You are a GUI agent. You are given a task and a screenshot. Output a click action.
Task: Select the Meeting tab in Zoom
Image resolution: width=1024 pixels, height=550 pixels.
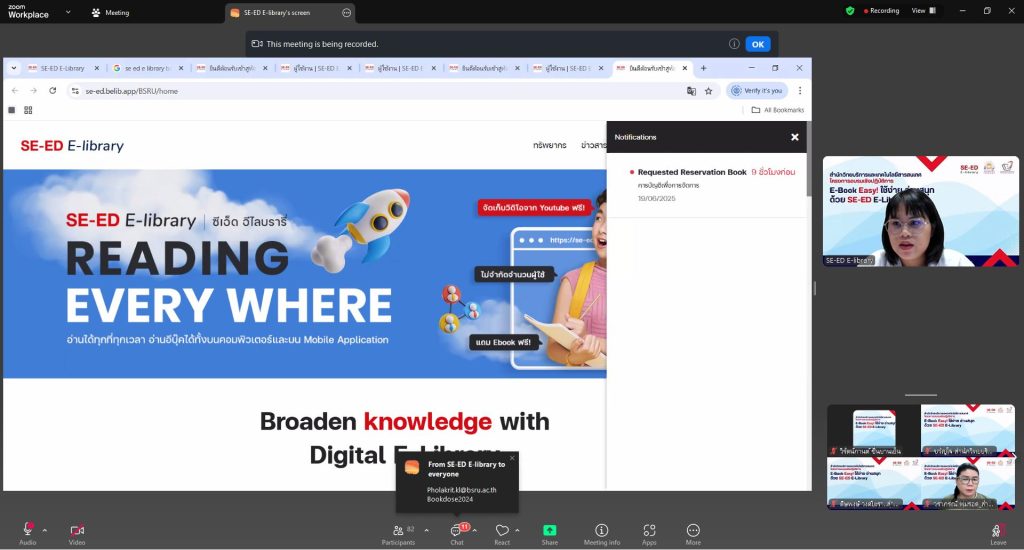[x=110, y=12]
